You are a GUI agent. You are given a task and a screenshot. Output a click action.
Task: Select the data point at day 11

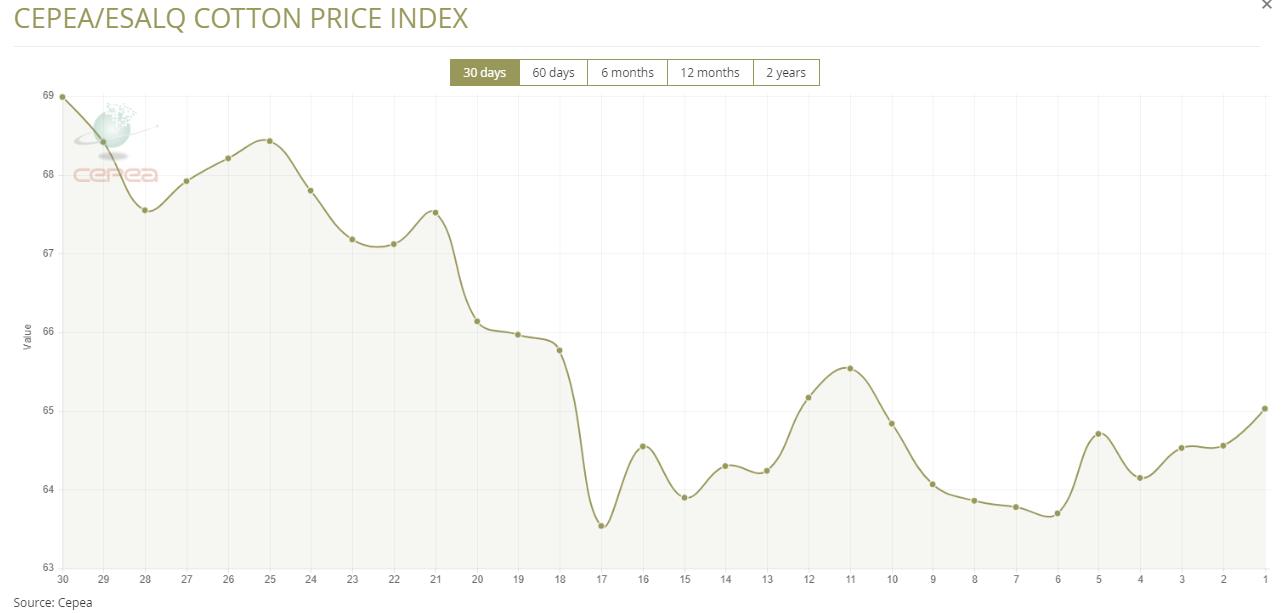[850, 368]
